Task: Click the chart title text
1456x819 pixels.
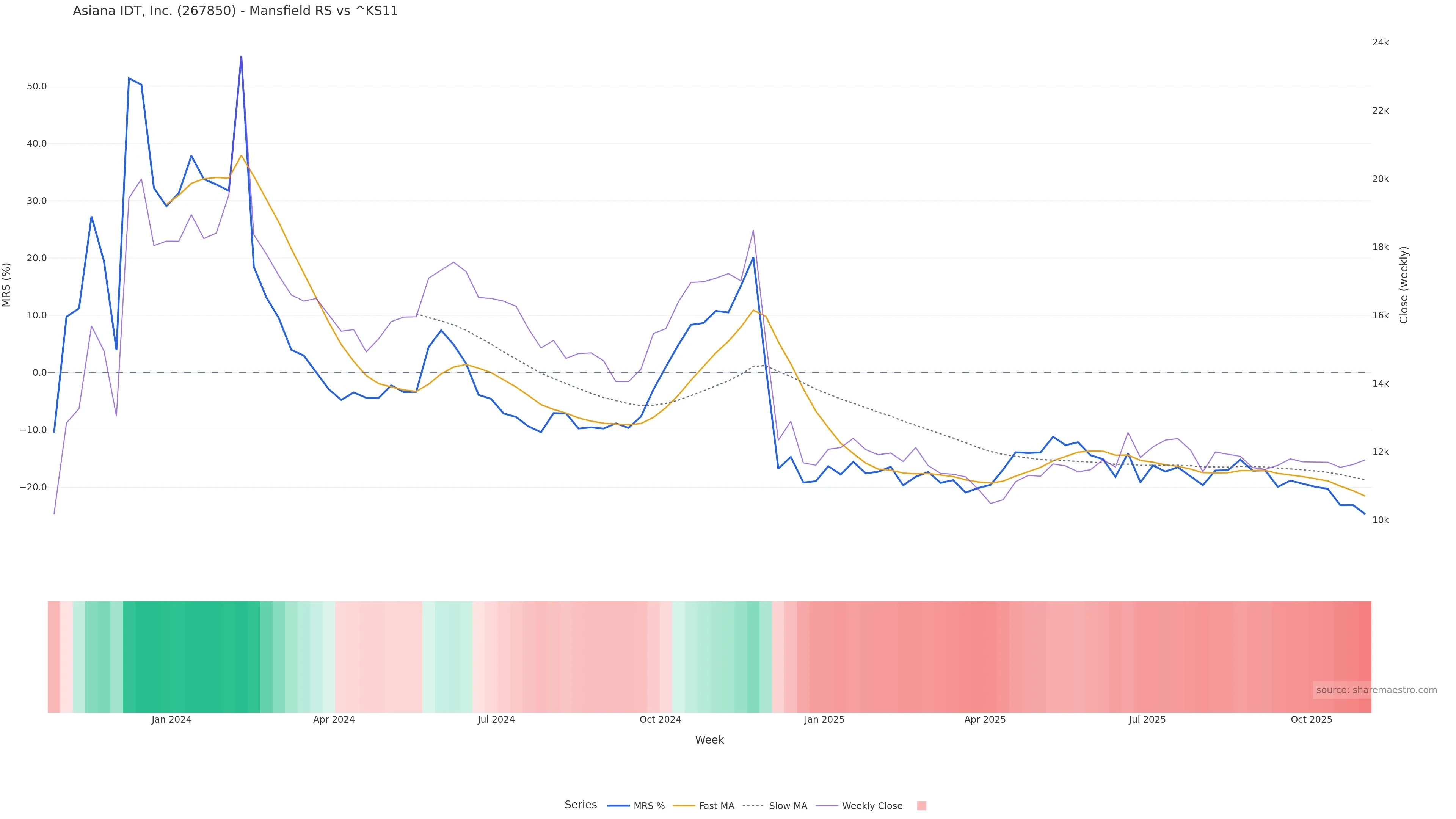Action: point(235,11)
